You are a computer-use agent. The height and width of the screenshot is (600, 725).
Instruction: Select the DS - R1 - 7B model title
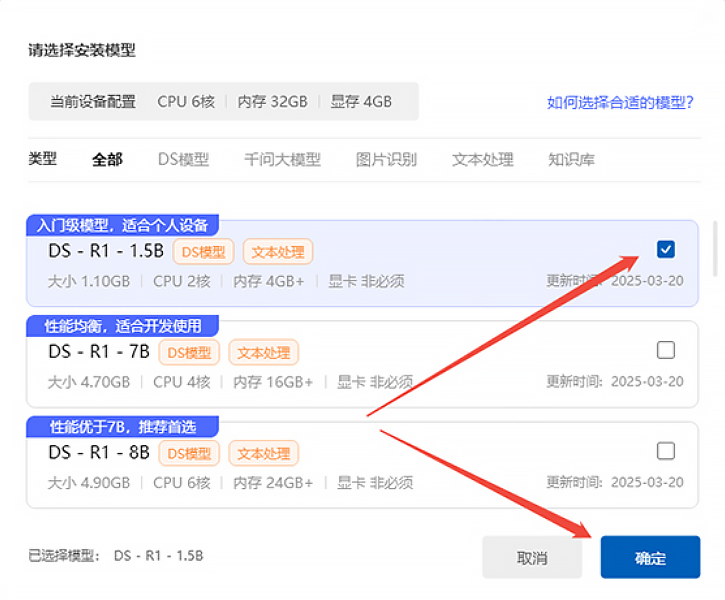pyautogui.click(x=98, y=352)
